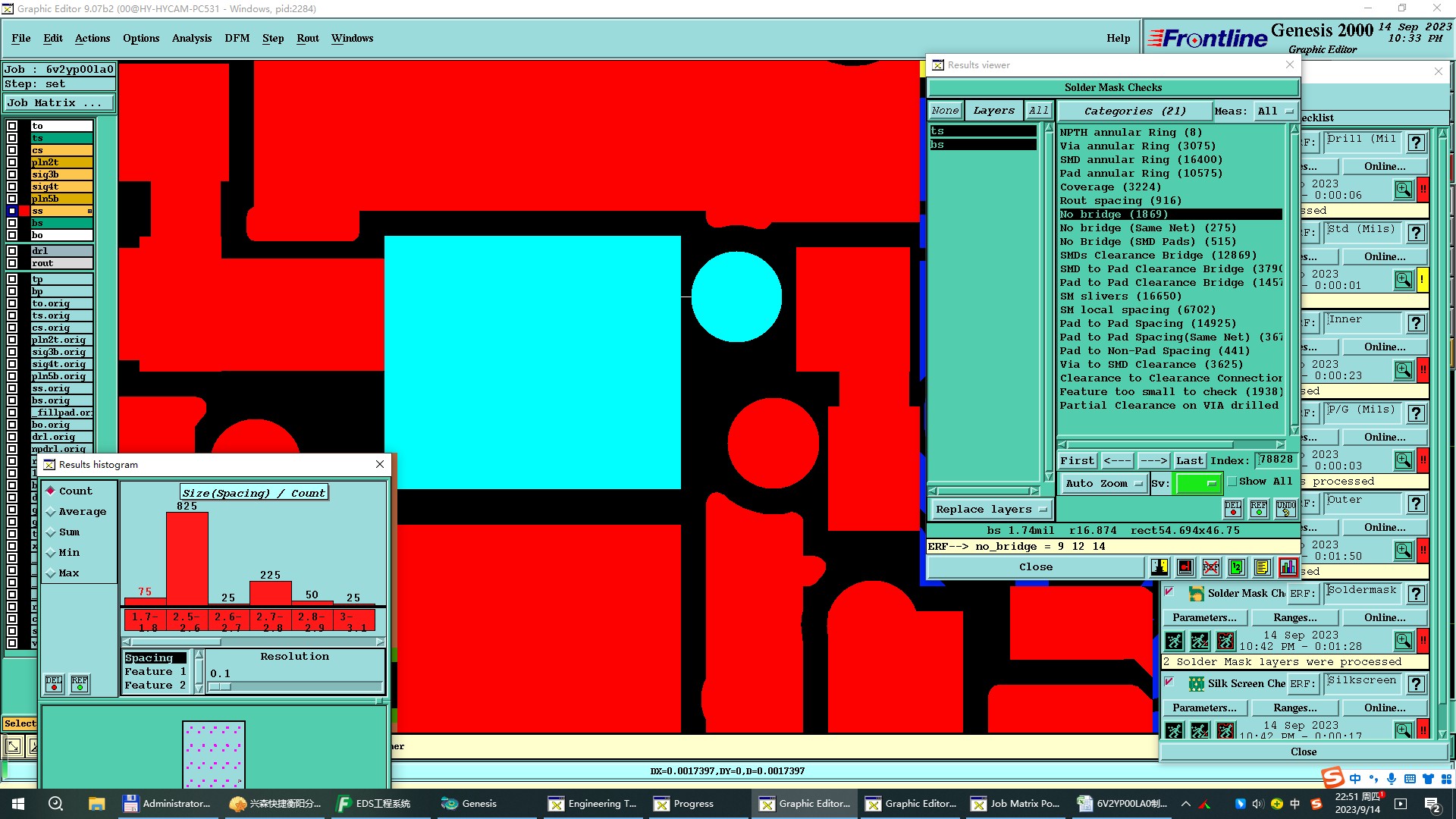The image size is (1456, 819).
Task: Select the SM slivers category entry
Action: click(1120, 297)
